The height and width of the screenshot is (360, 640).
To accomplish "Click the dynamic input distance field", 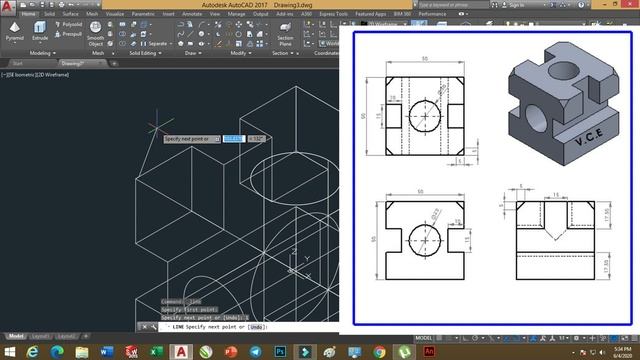I will pos(234,139).
